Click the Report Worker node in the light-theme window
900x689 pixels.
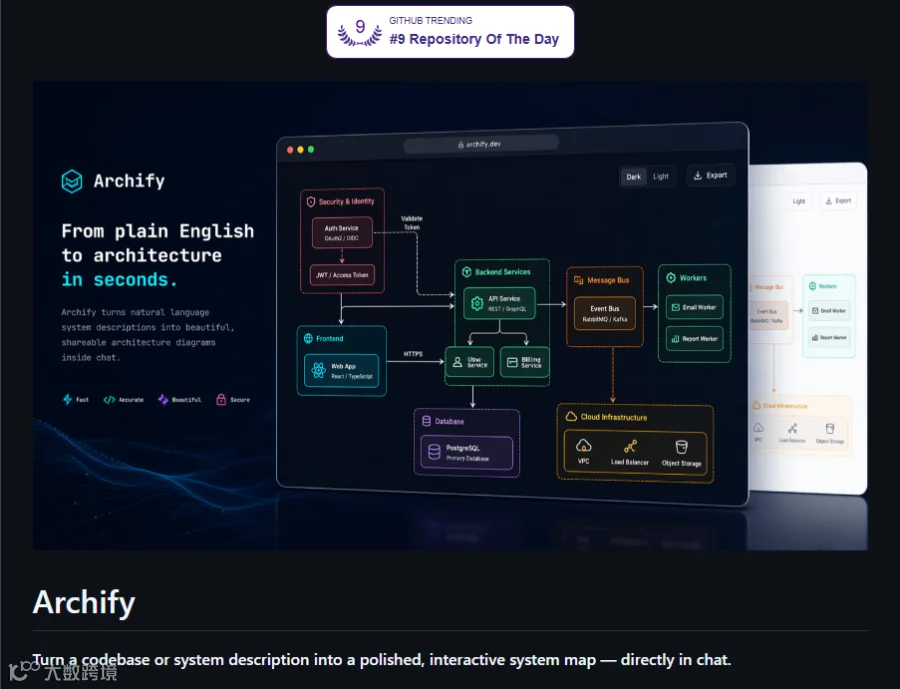pyautogui.click(x=828, y=338)
